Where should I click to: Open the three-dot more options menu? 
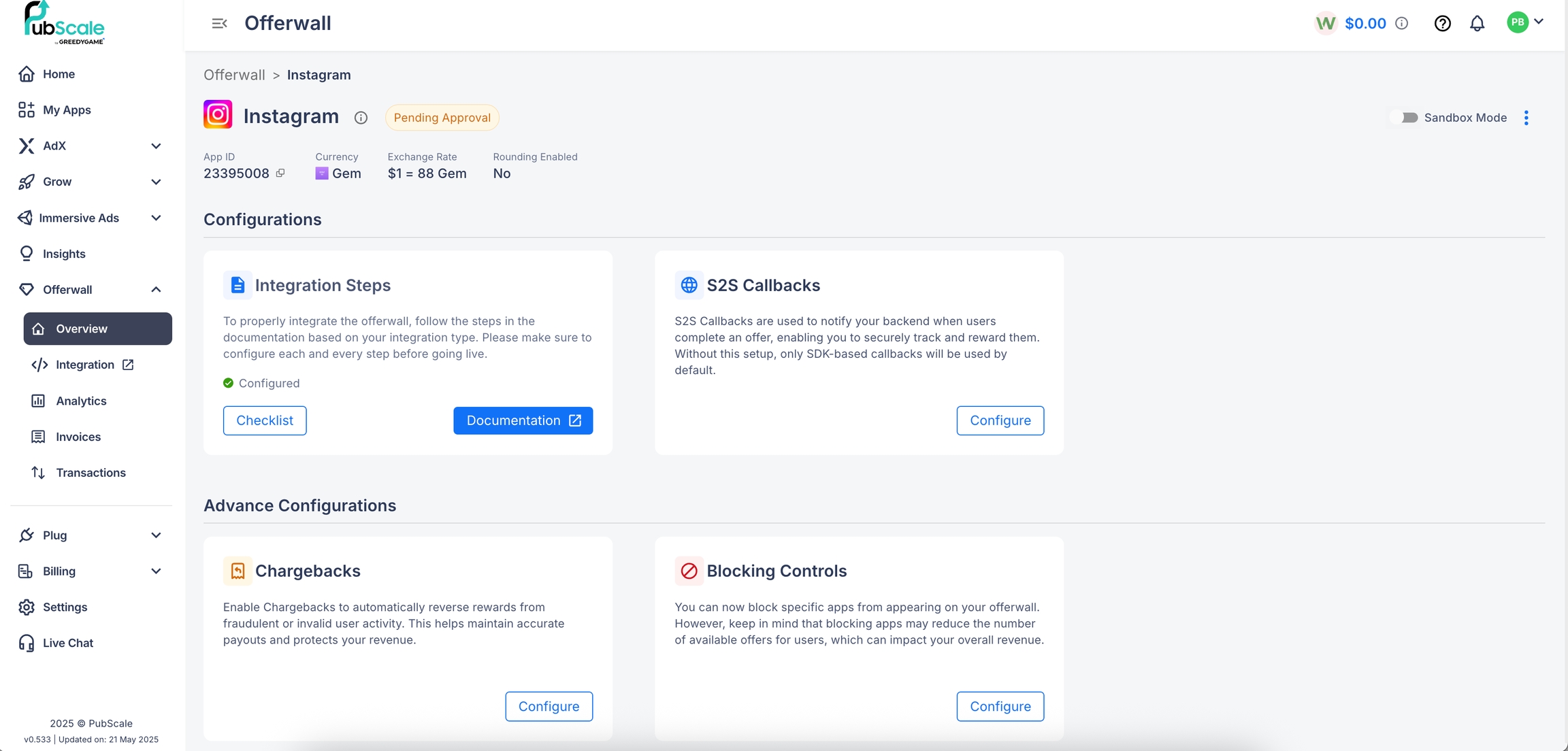tap(1526, 118)
